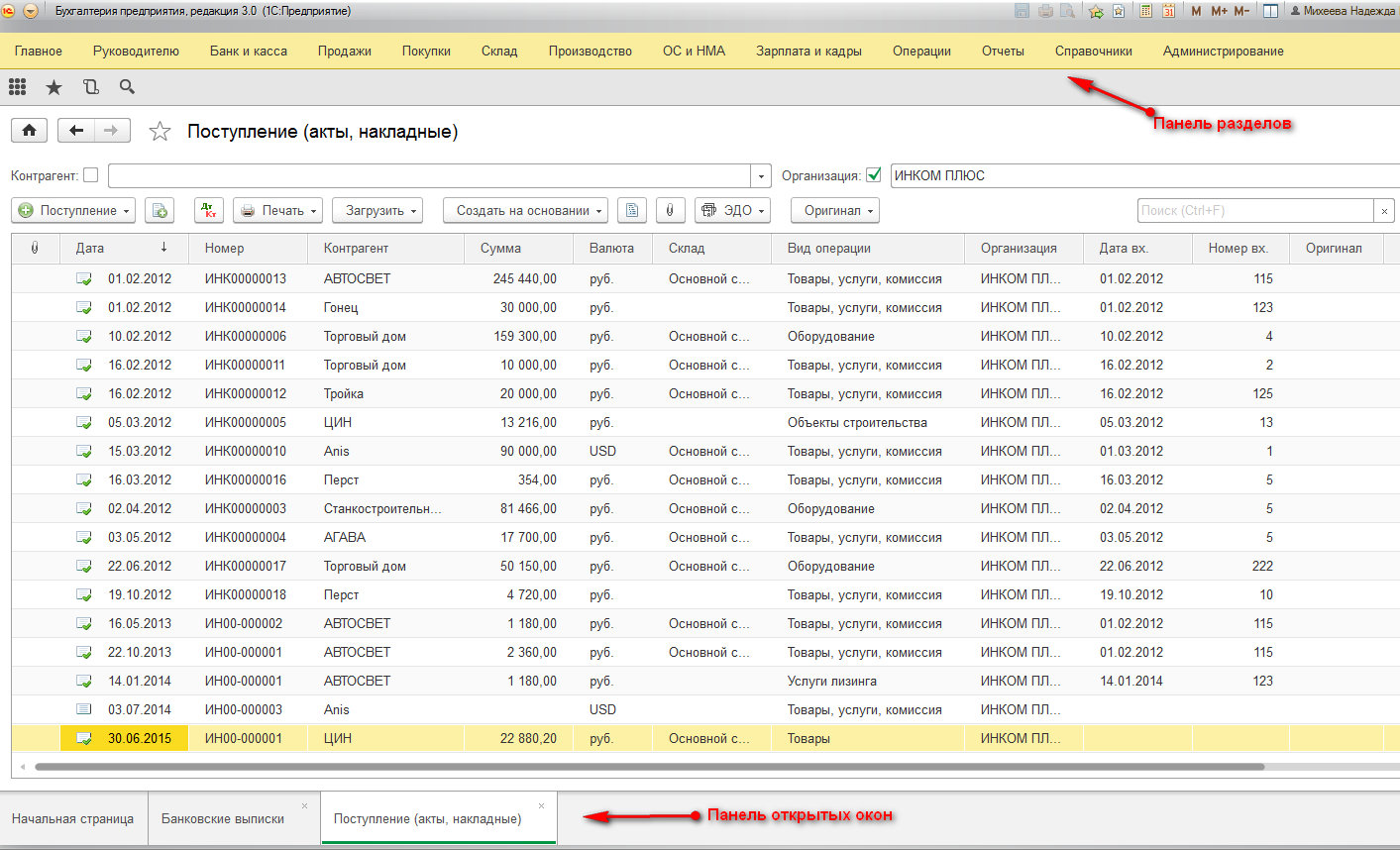This screenshot has width=1400, height=850.
Task: Open the Зарплата и кадры section
Action: (808, 51)
